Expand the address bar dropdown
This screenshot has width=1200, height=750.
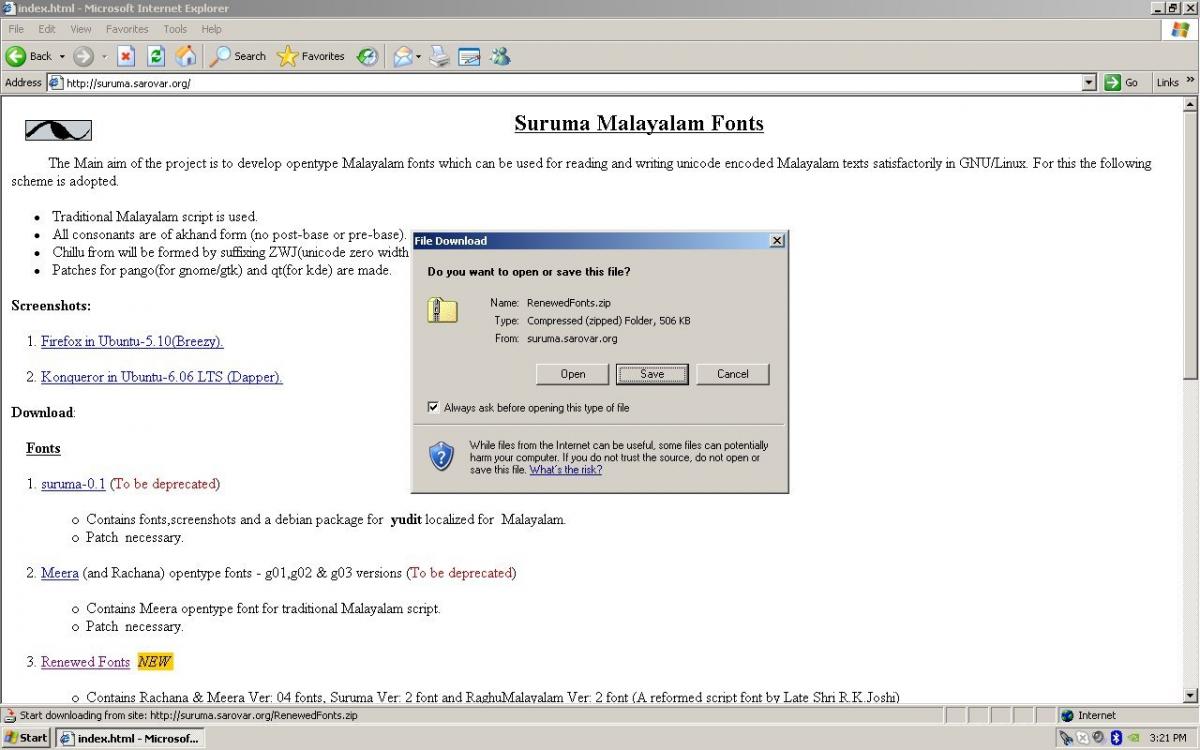[1090, 83]
